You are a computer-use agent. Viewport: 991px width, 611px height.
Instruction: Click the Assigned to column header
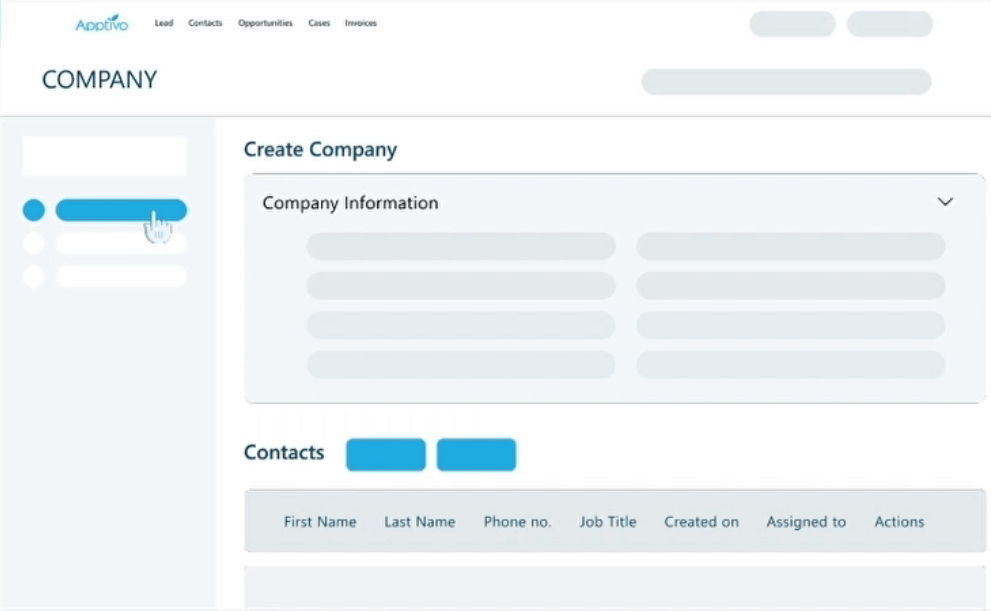coord(806,521)
